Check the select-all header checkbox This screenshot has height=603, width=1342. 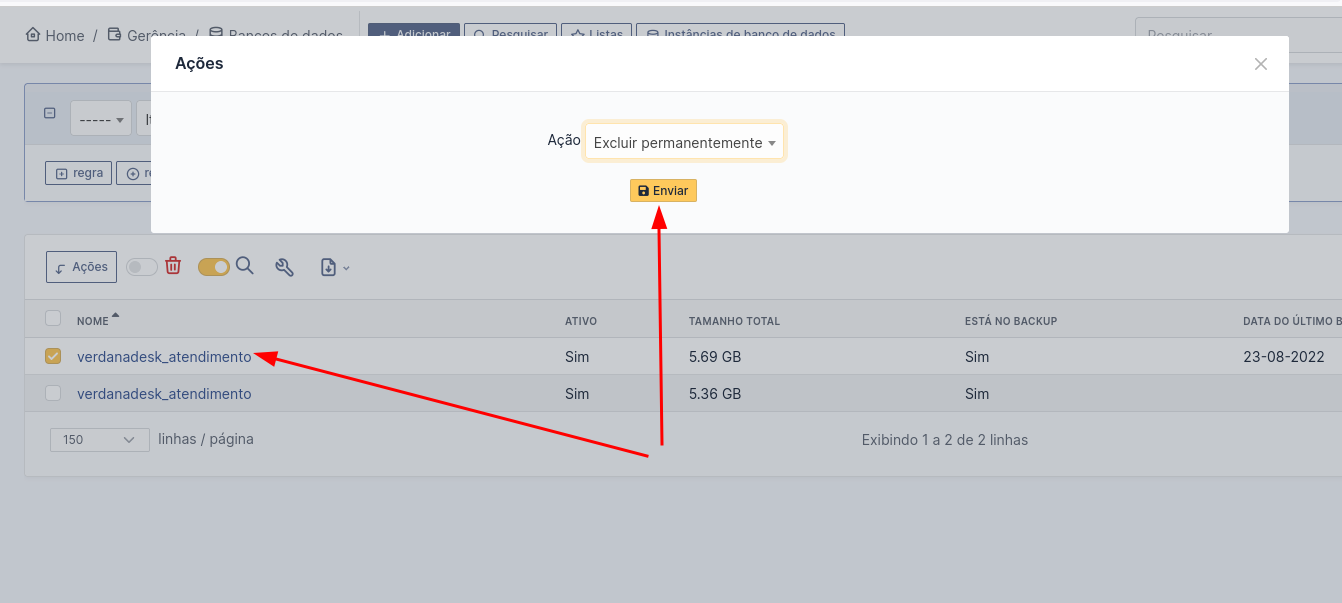click(53, 318)
